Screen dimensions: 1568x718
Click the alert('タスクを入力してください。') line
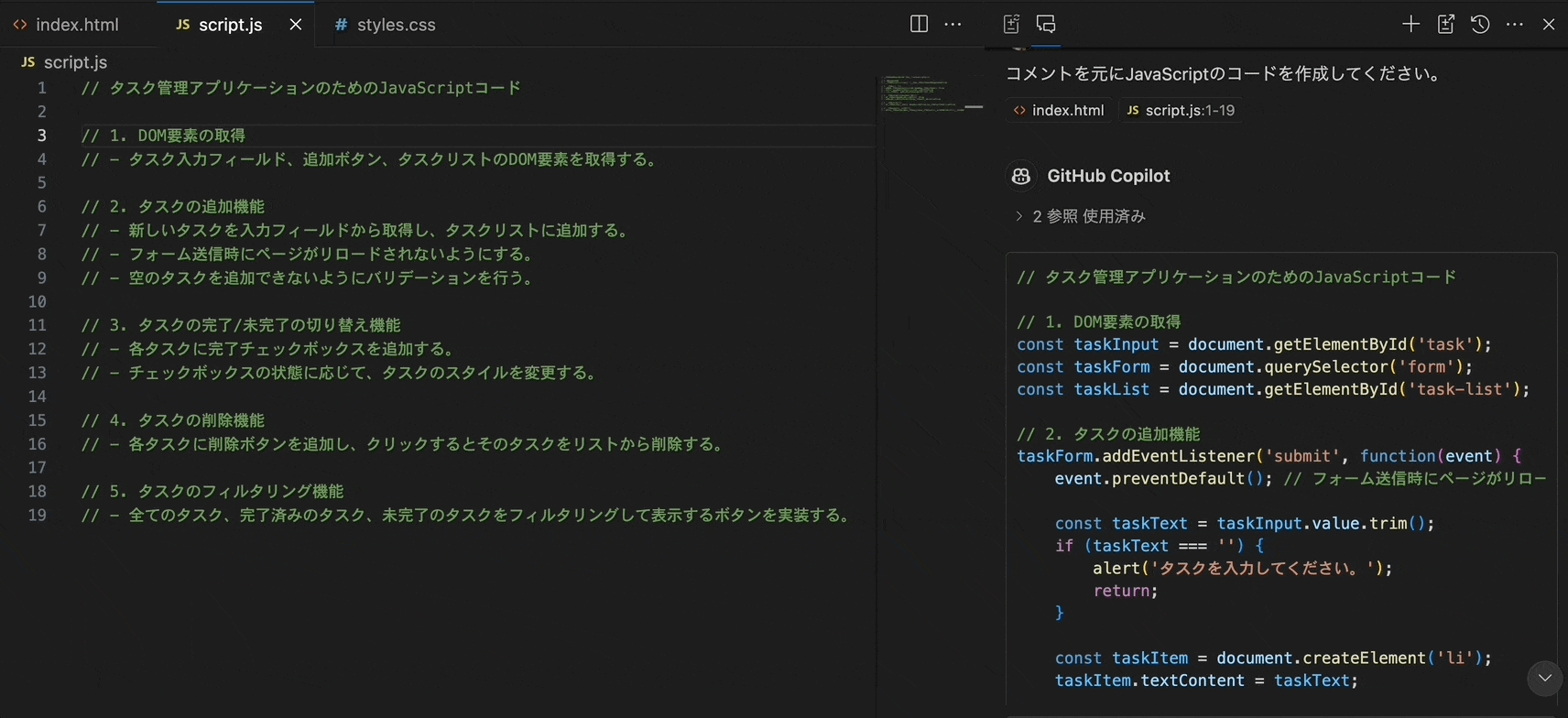1242,568
